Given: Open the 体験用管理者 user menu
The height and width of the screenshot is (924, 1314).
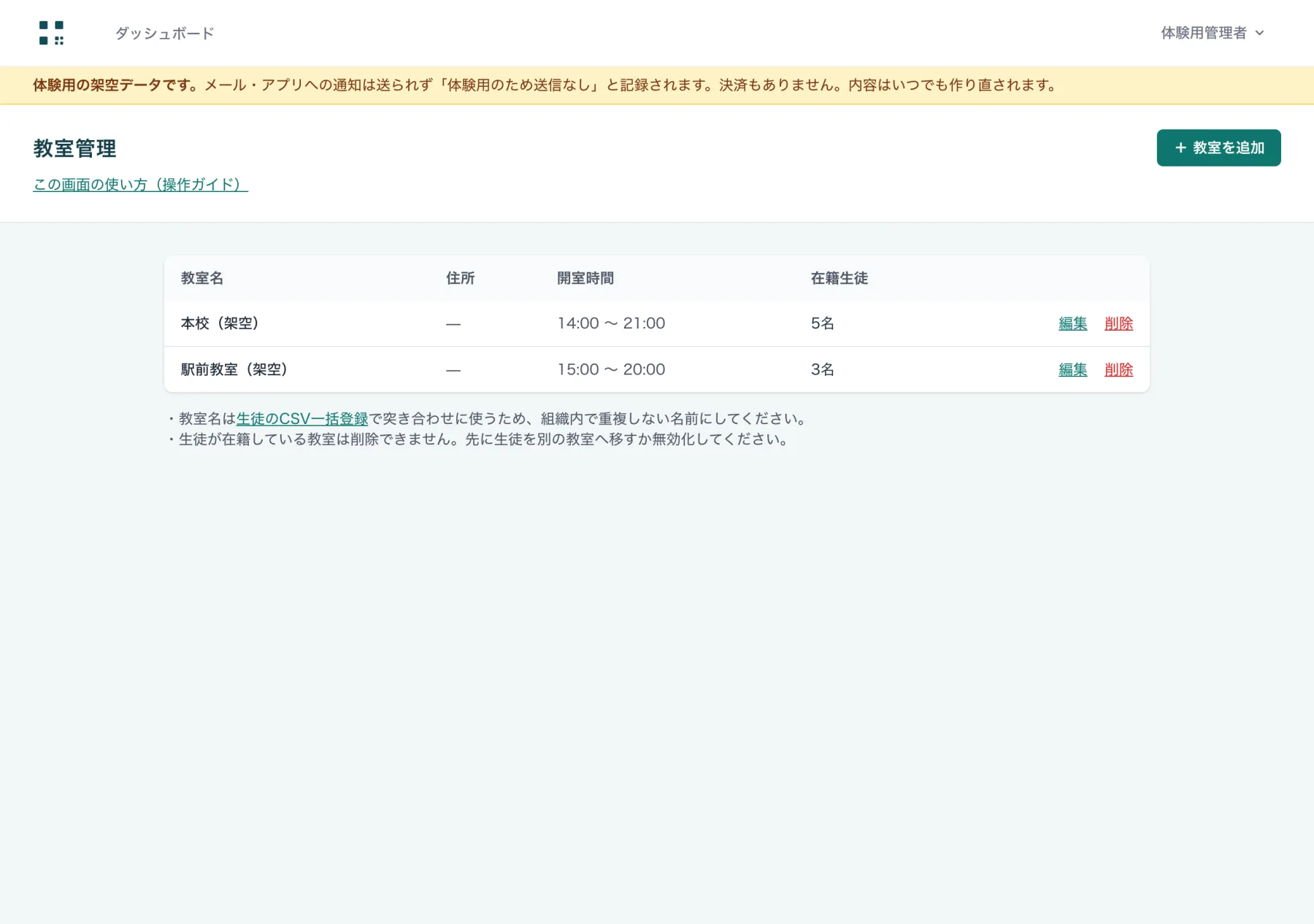Looking at the screenshot, I should 1212,33.
